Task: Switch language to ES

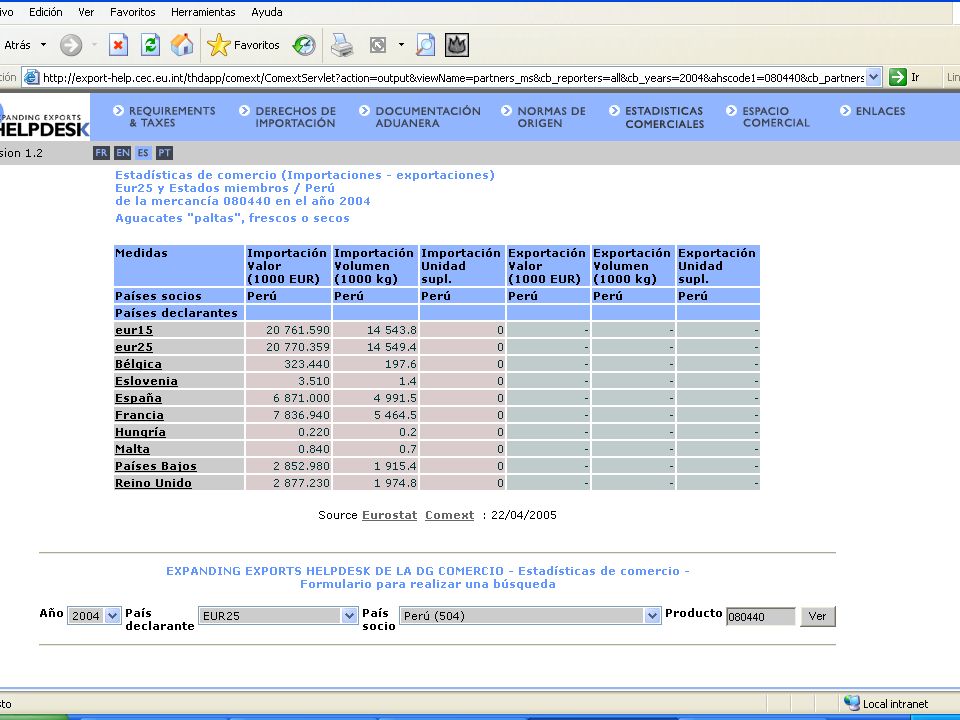Action: [x=143, y=153]
